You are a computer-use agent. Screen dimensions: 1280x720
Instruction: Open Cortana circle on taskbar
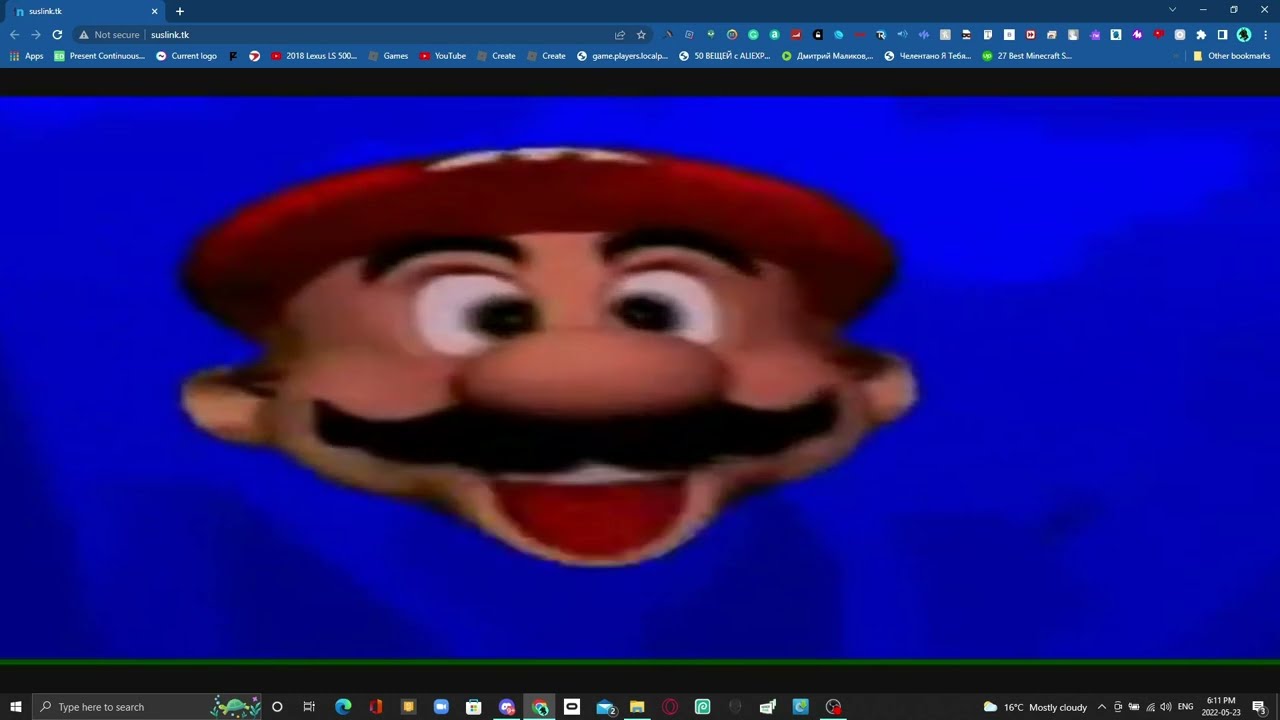tap(277, 707)
